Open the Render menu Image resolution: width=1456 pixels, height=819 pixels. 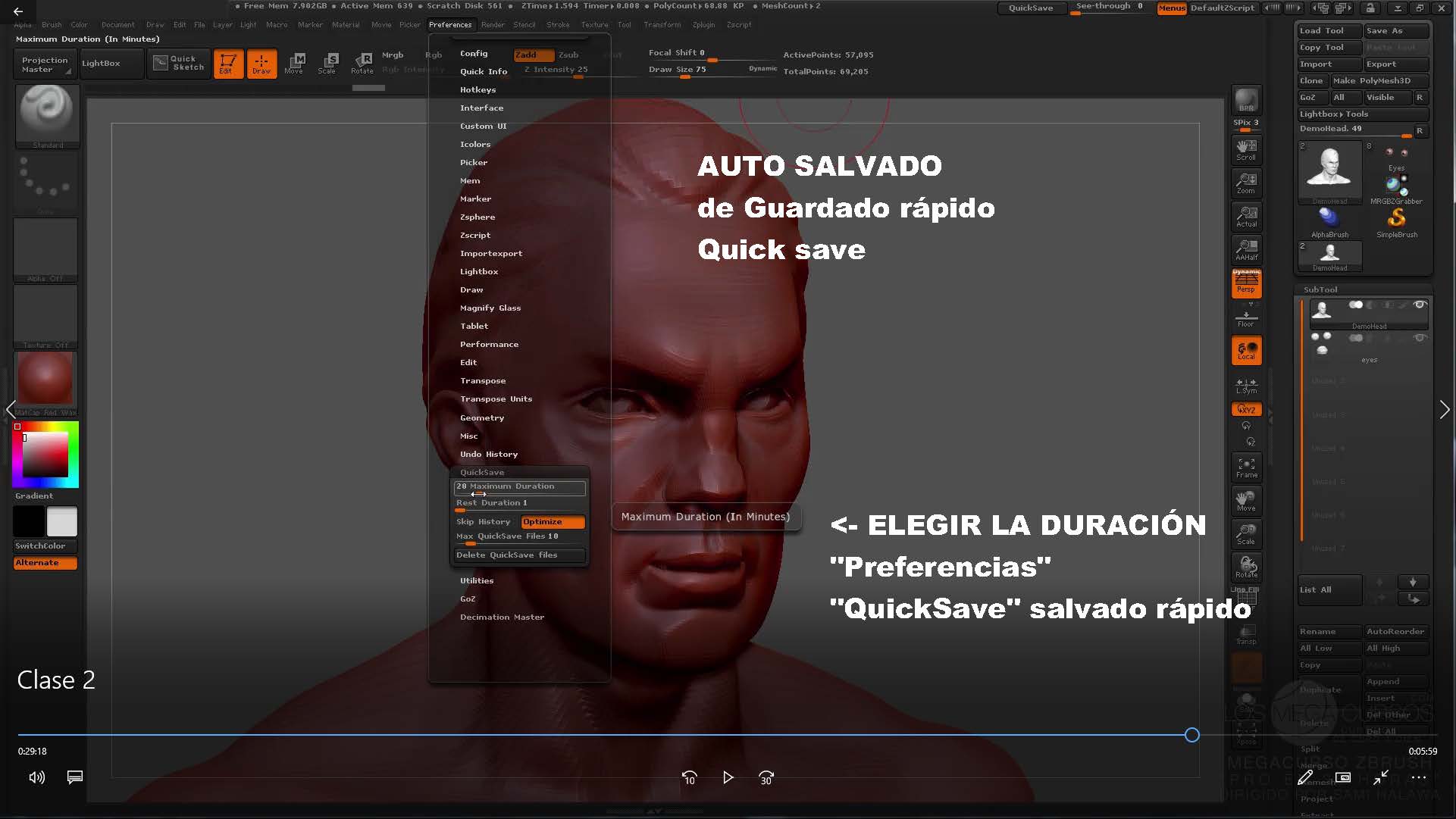click(x=493, y=25)
